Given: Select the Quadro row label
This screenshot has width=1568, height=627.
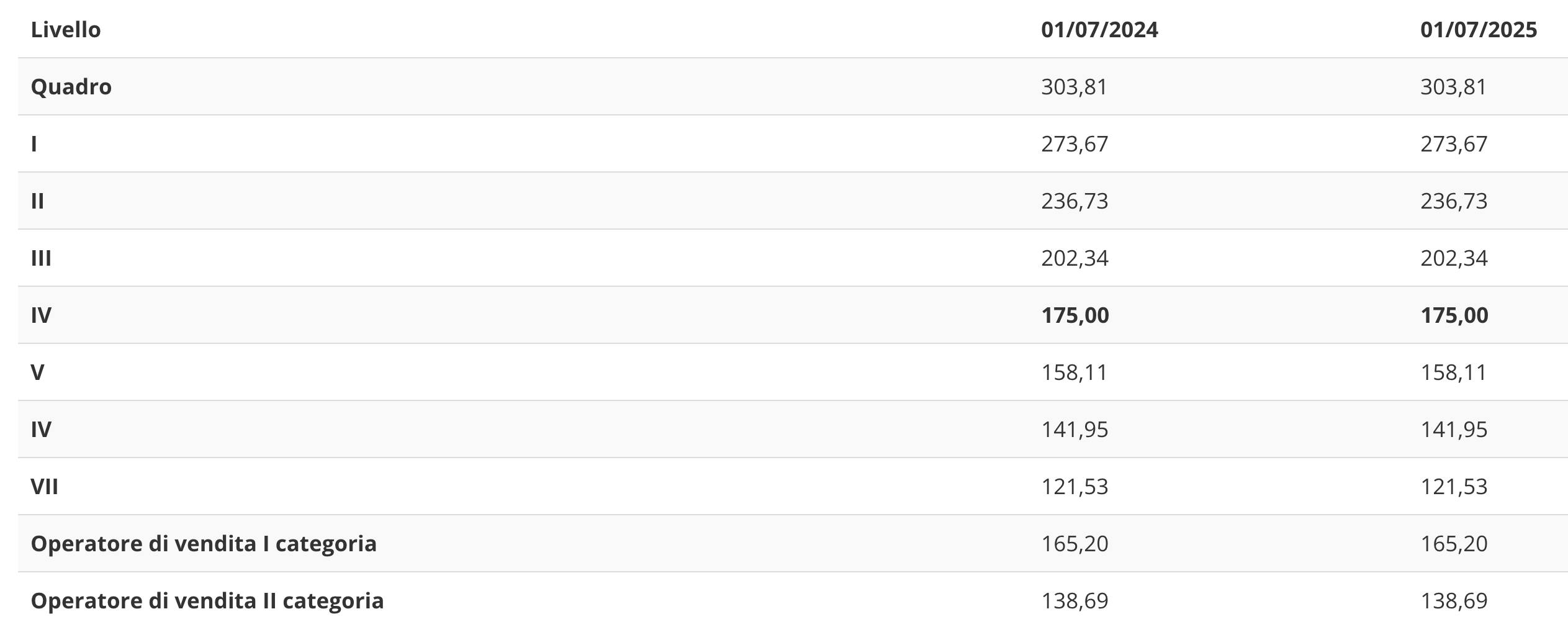Looking at the screenshot, I should tap(71, 87).
